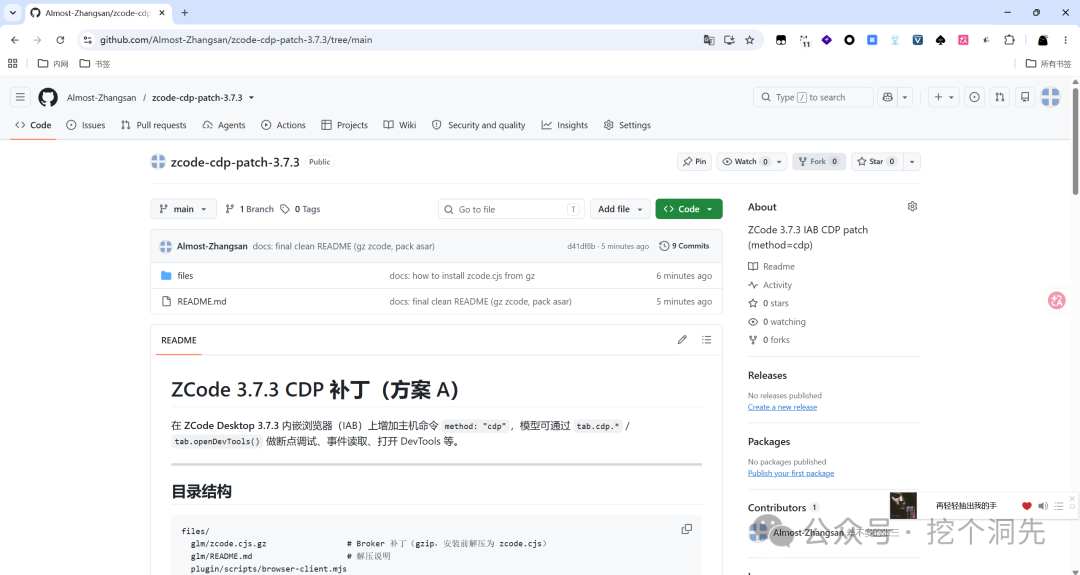This screenshot has height=575, width=1080.
Task: Edit README with pencil icon
Action: 682,339
